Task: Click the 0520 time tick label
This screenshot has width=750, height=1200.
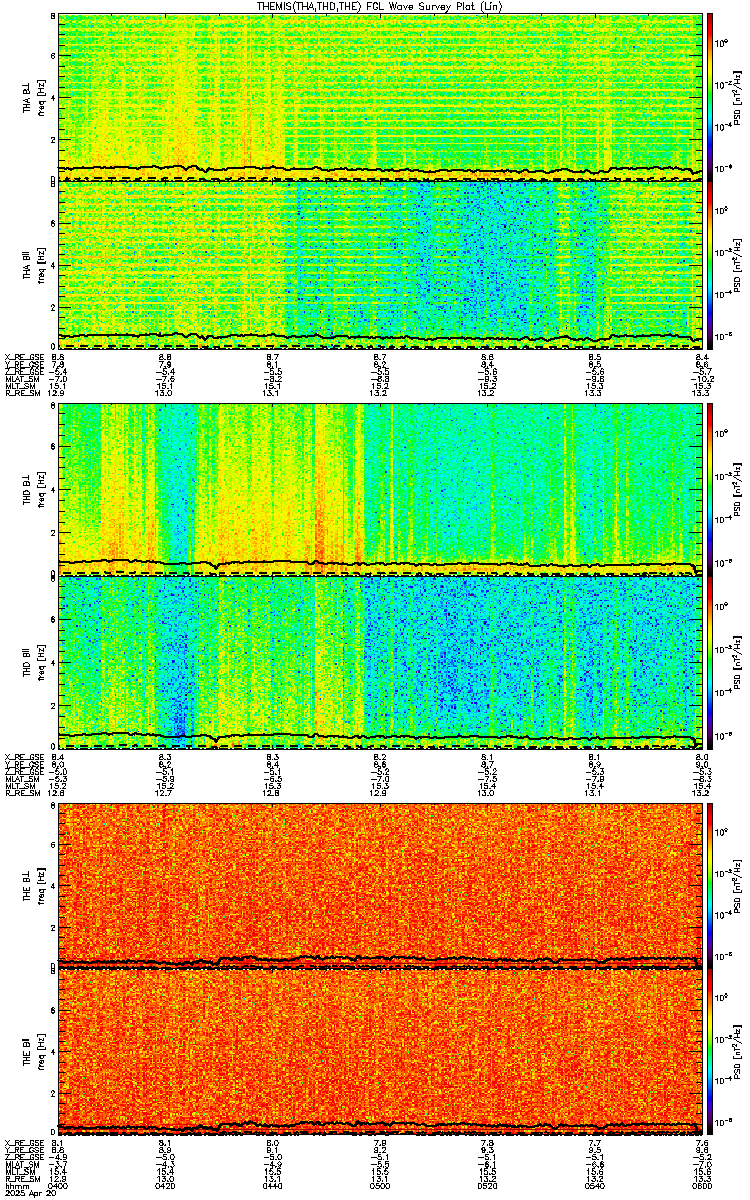Action: tap(487, 1187)
